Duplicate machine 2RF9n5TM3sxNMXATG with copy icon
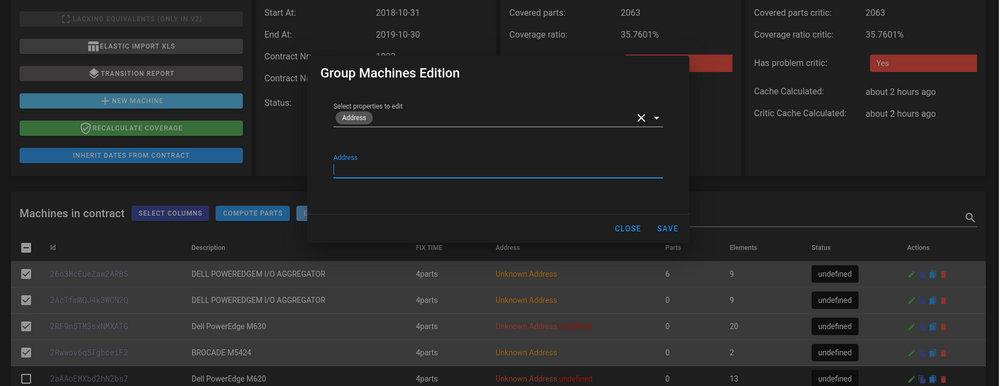Screen dimensions: 1000x386 point(922,327)
